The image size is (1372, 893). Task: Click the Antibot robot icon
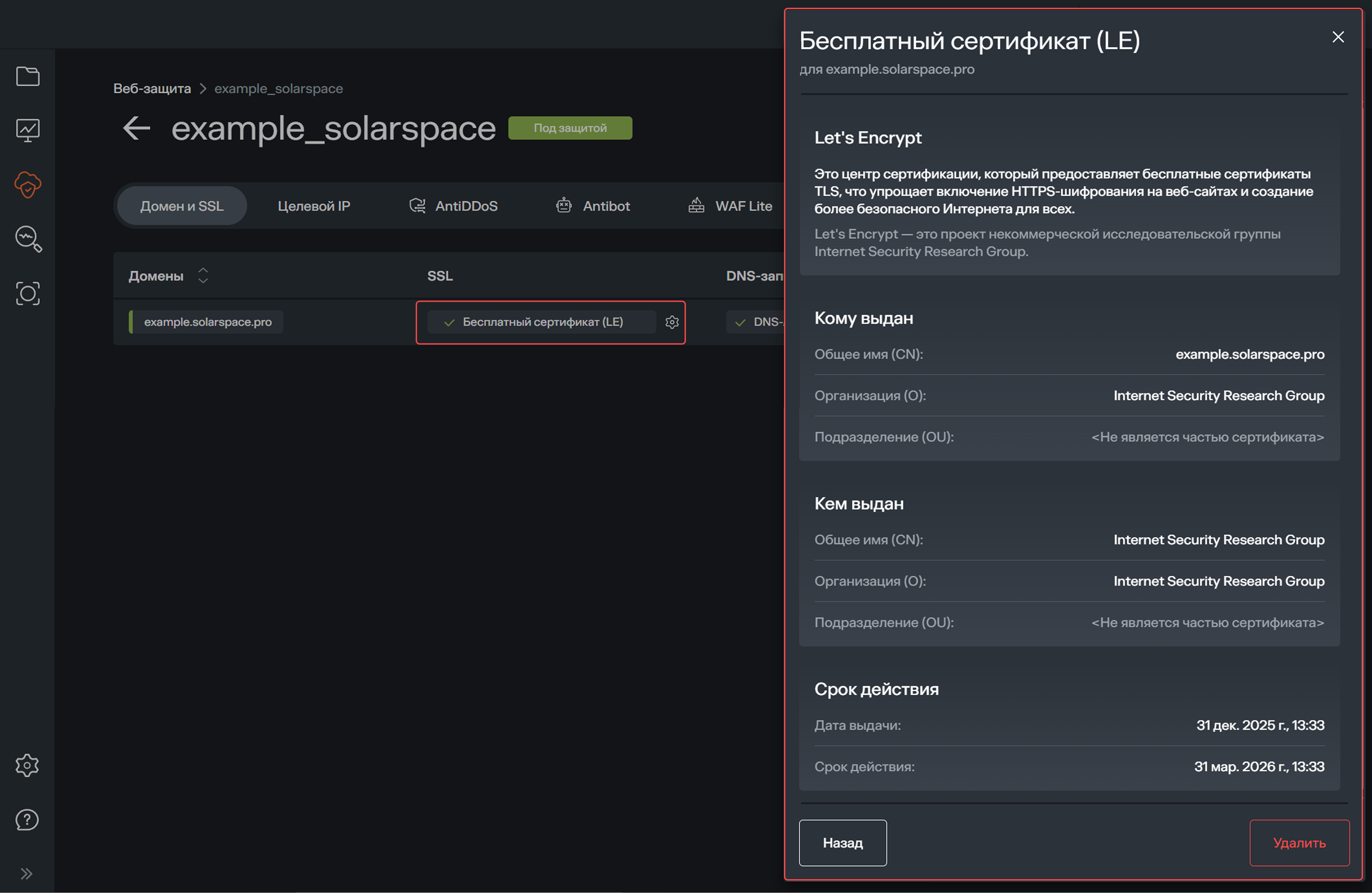564,205
